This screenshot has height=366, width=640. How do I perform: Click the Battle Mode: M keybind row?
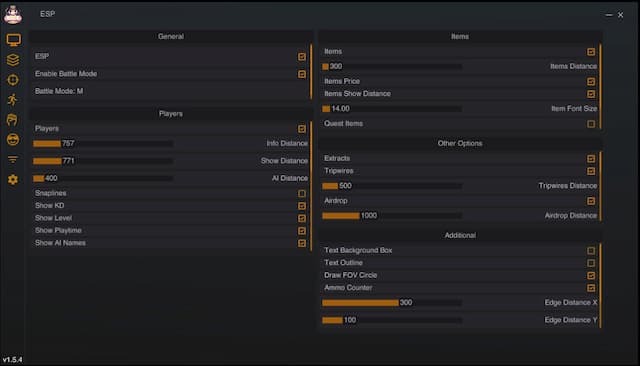(171, 91)
